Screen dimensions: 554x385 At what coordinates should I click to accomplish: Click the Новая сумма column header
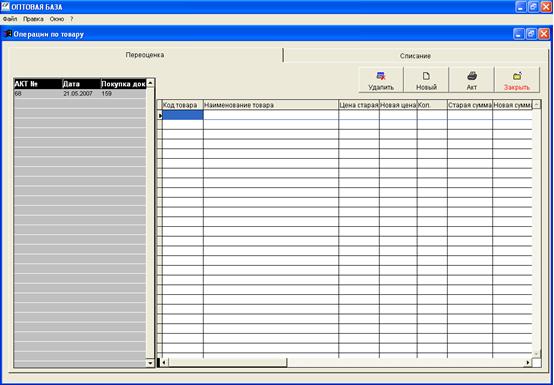512,105
